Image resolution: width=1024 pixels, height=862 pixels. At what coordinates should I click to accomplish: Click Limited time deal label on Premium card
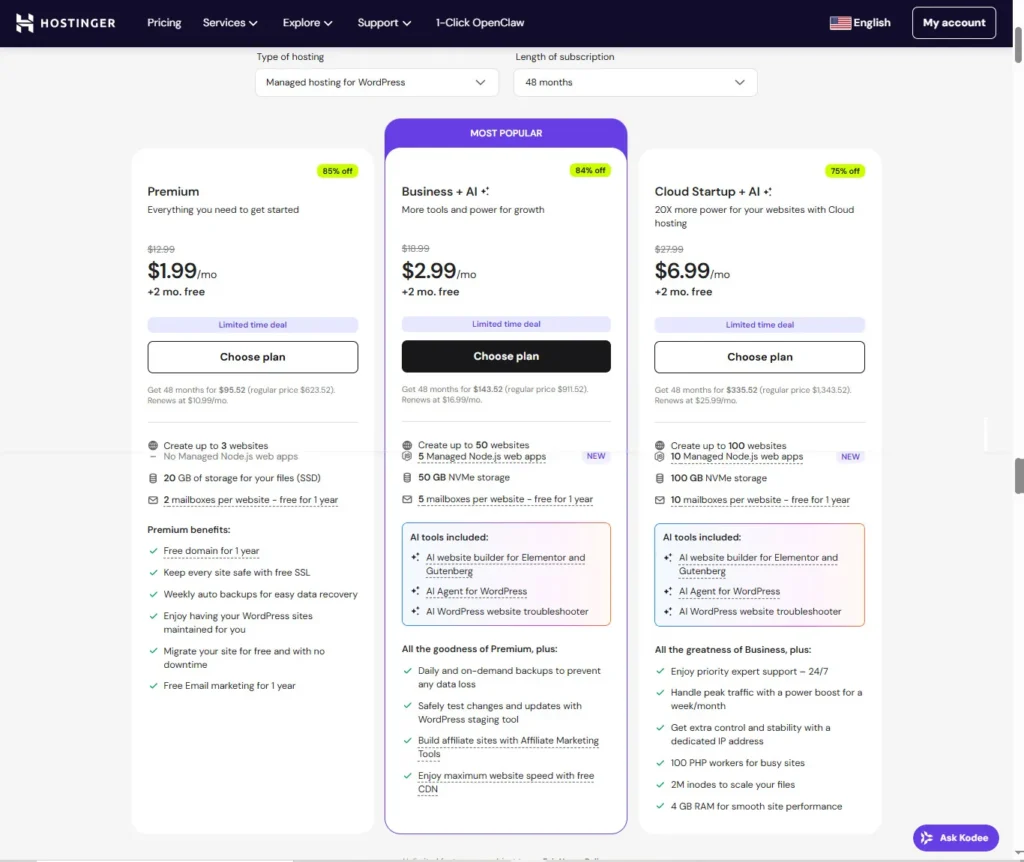click(253, 325)
